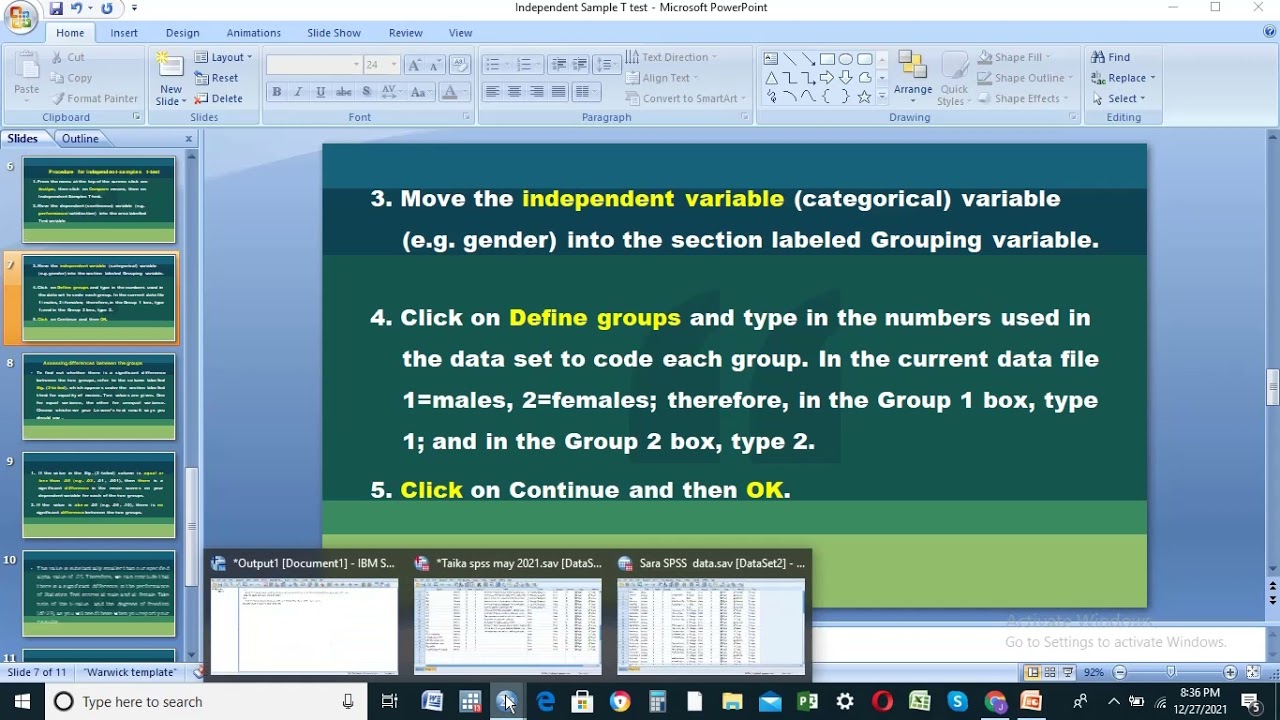This screenshot has height=720, width=1280.
Task: Move the zoom slider handle
Action: pos(1171,672)
